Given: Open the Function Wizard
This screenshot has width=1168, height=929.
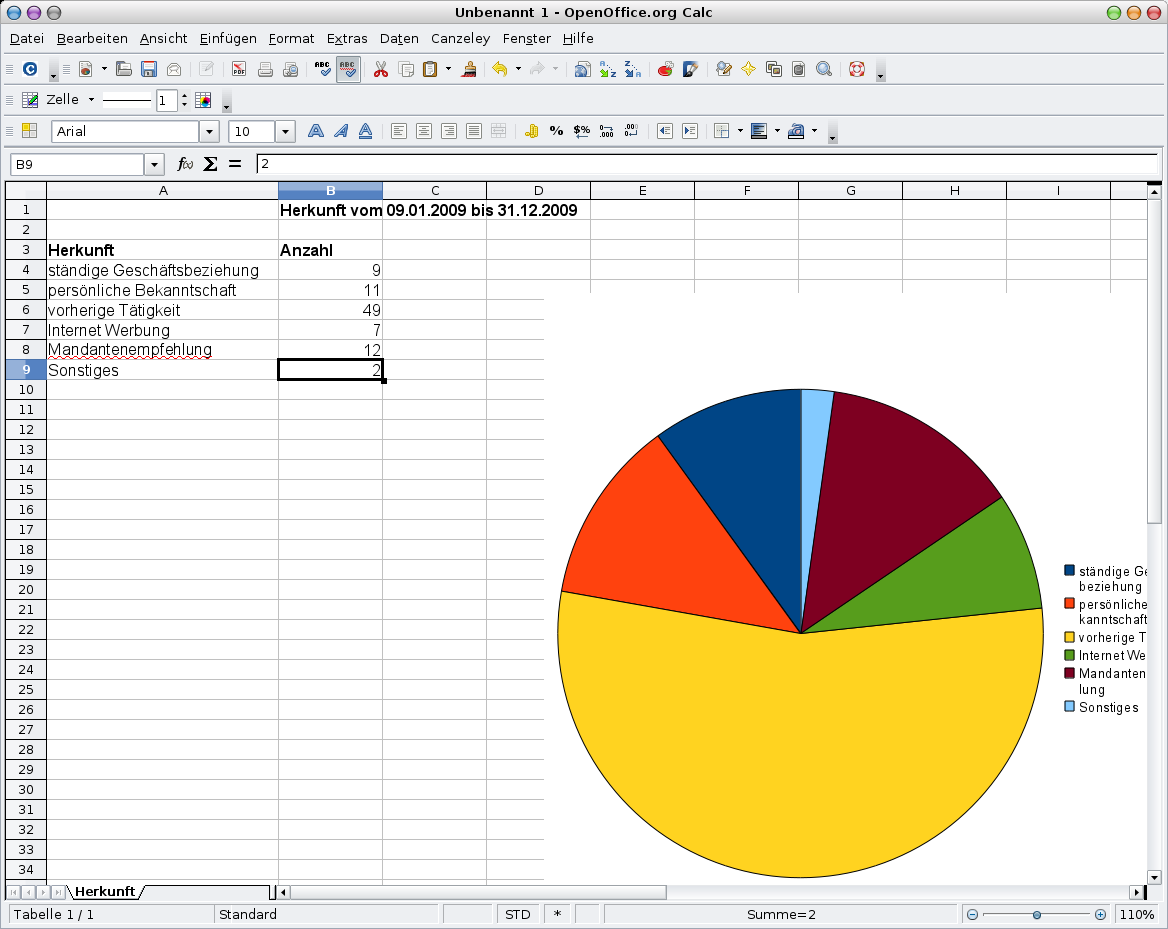Looking at the screenshot, I should click(x=185, y=164).
